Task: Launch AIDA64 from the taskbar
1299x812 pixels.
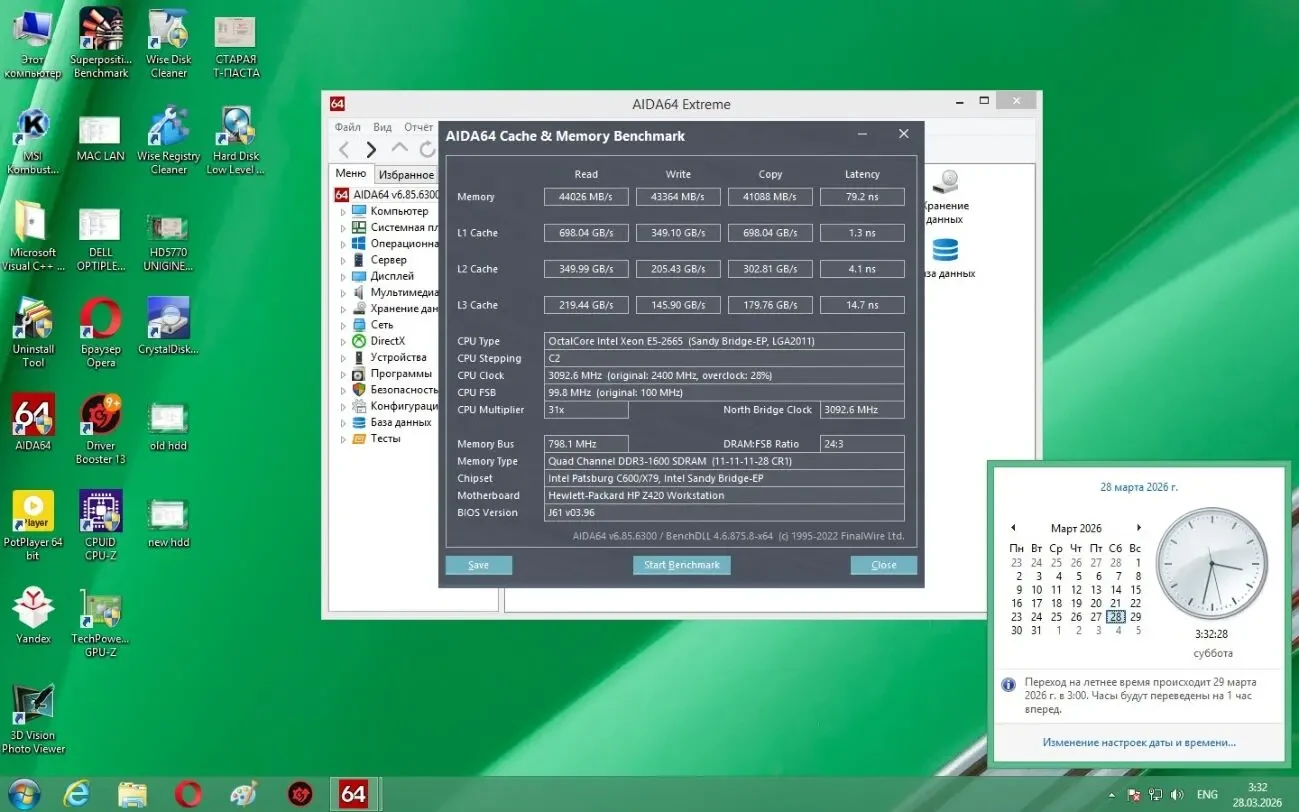Action: (x=354, y=793)
